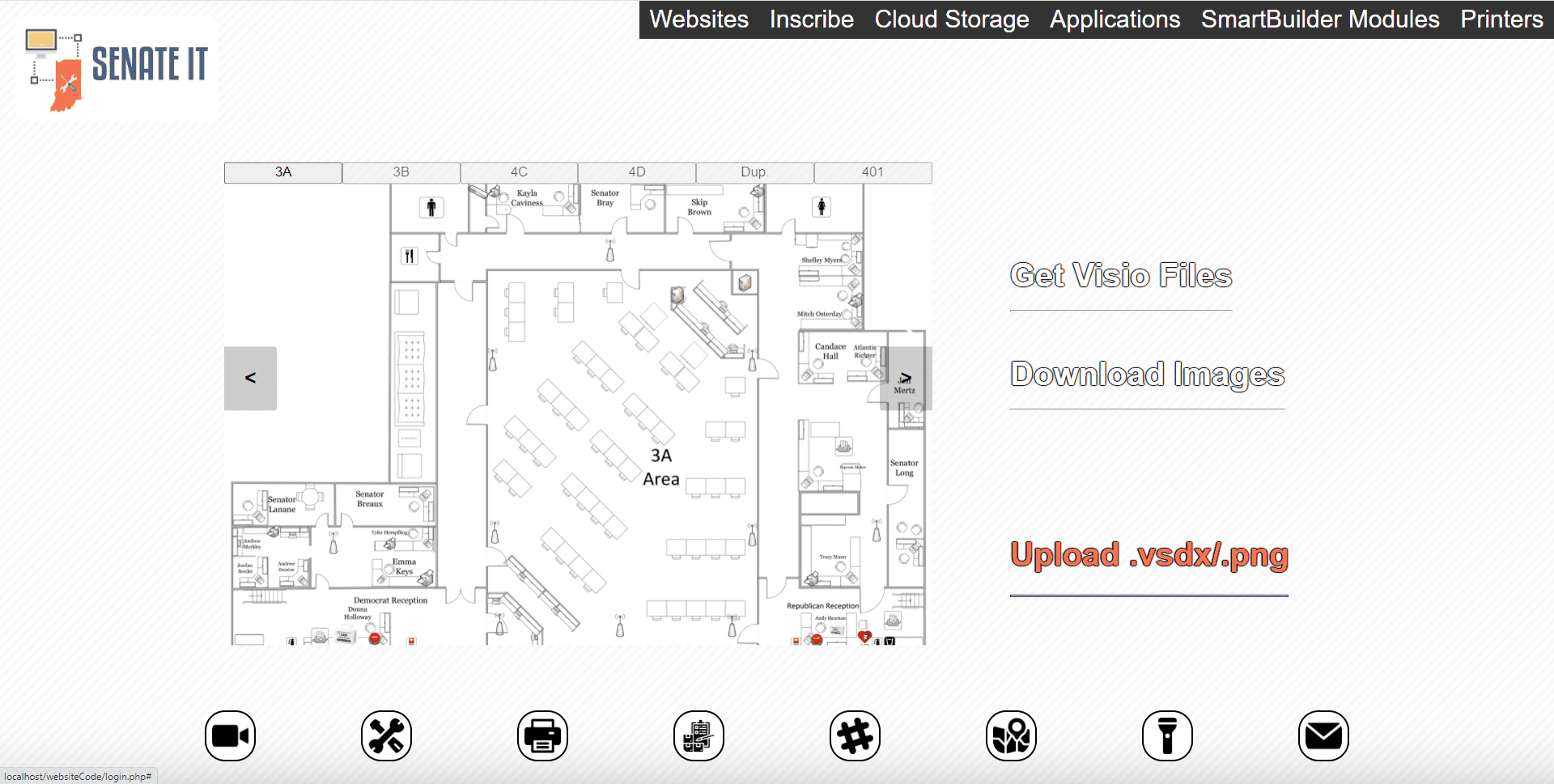Open the map location pin icon
Viewport: 1554px width, 784px height.
1011,736
